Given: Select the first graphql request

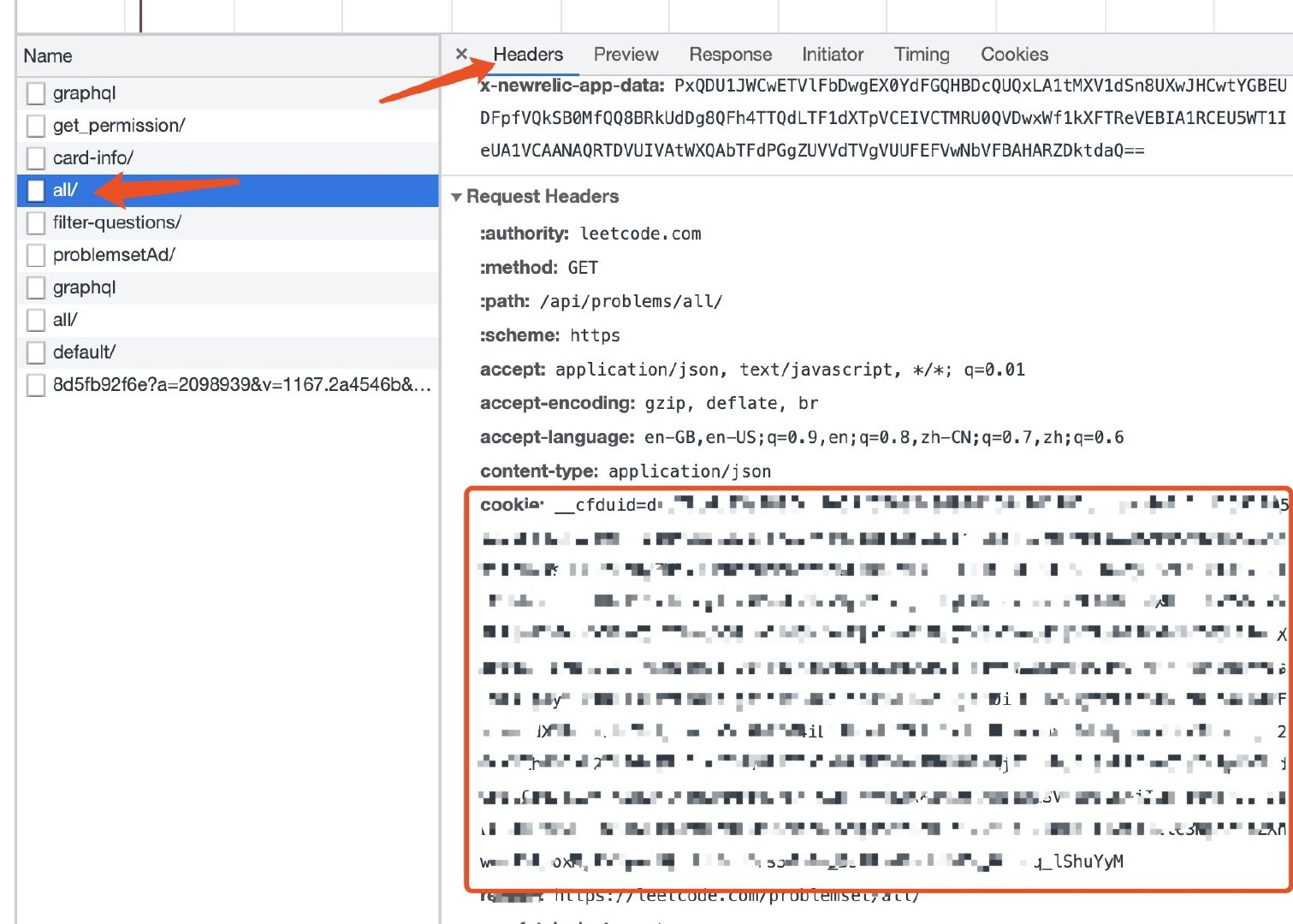Looking at the screenshot, I should [x=228, y=93].
